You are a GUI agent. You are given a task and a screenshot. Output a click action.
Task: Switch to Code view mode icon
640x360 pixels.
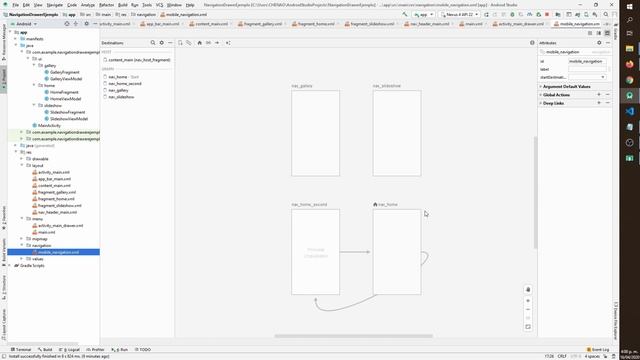[x=590, y=33]
